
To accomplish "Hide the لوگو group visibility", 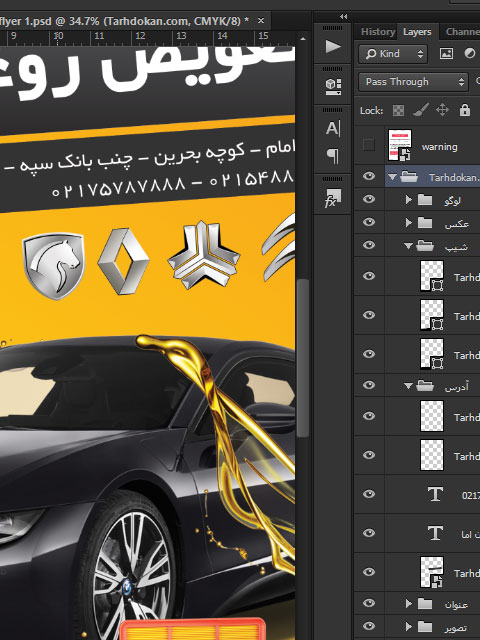I will pyautogui.click(x=369, y=199).
